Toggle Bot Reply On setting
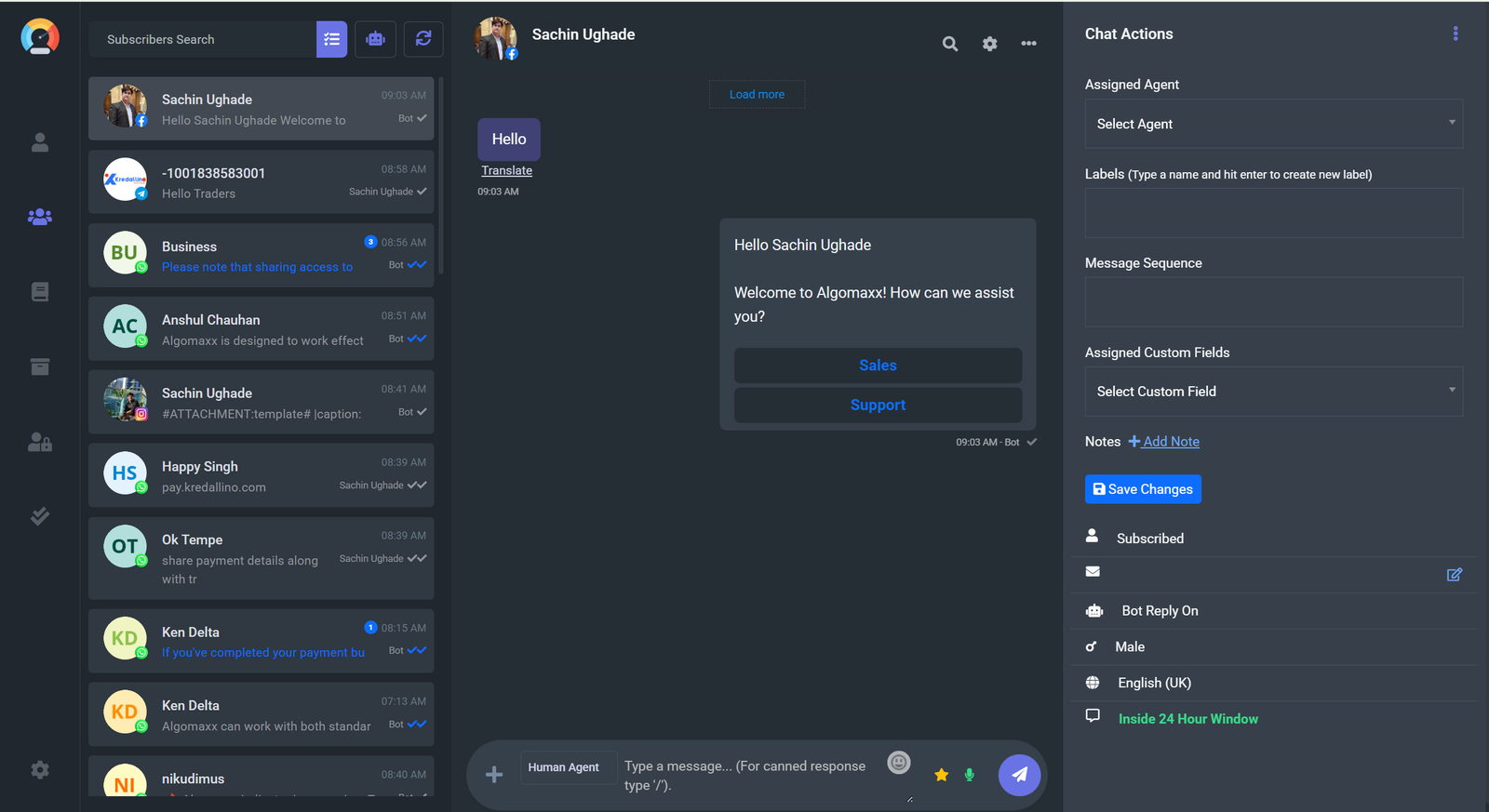The width and height of the screenshot is (1489, 812). [x=1160, y=611]
